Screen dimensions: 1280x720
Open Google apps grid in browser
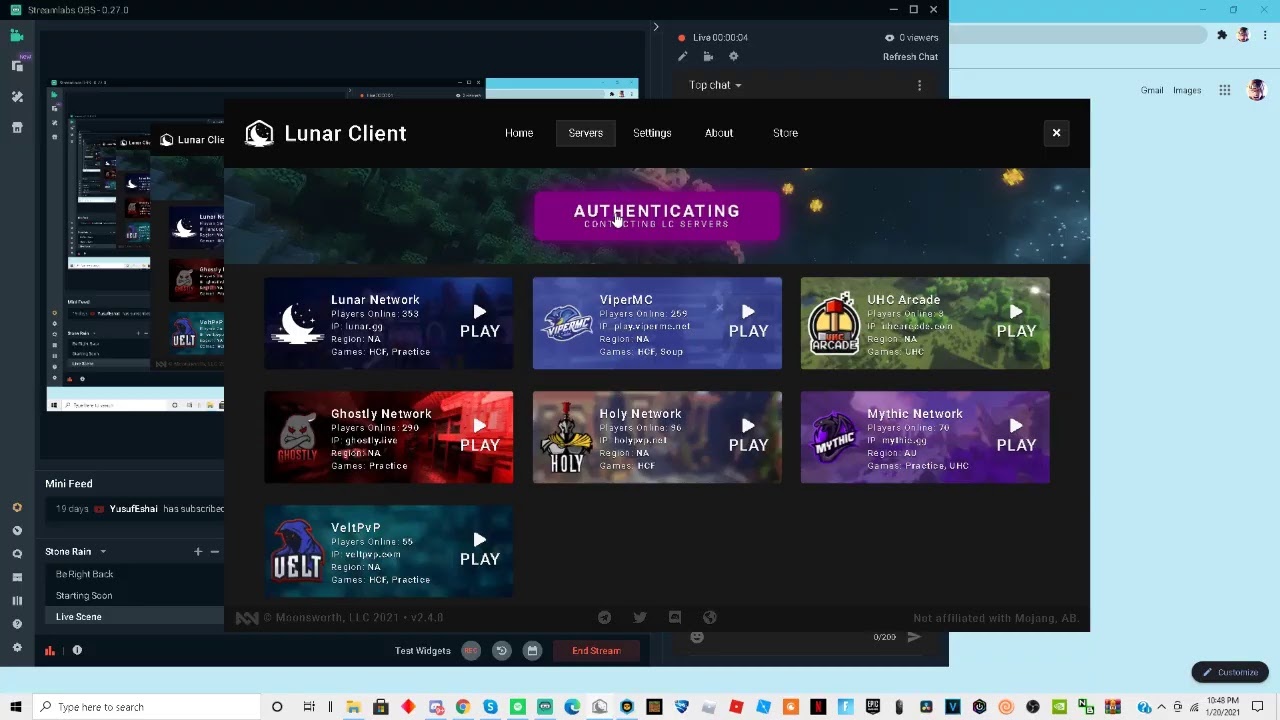coord(1224,91)
